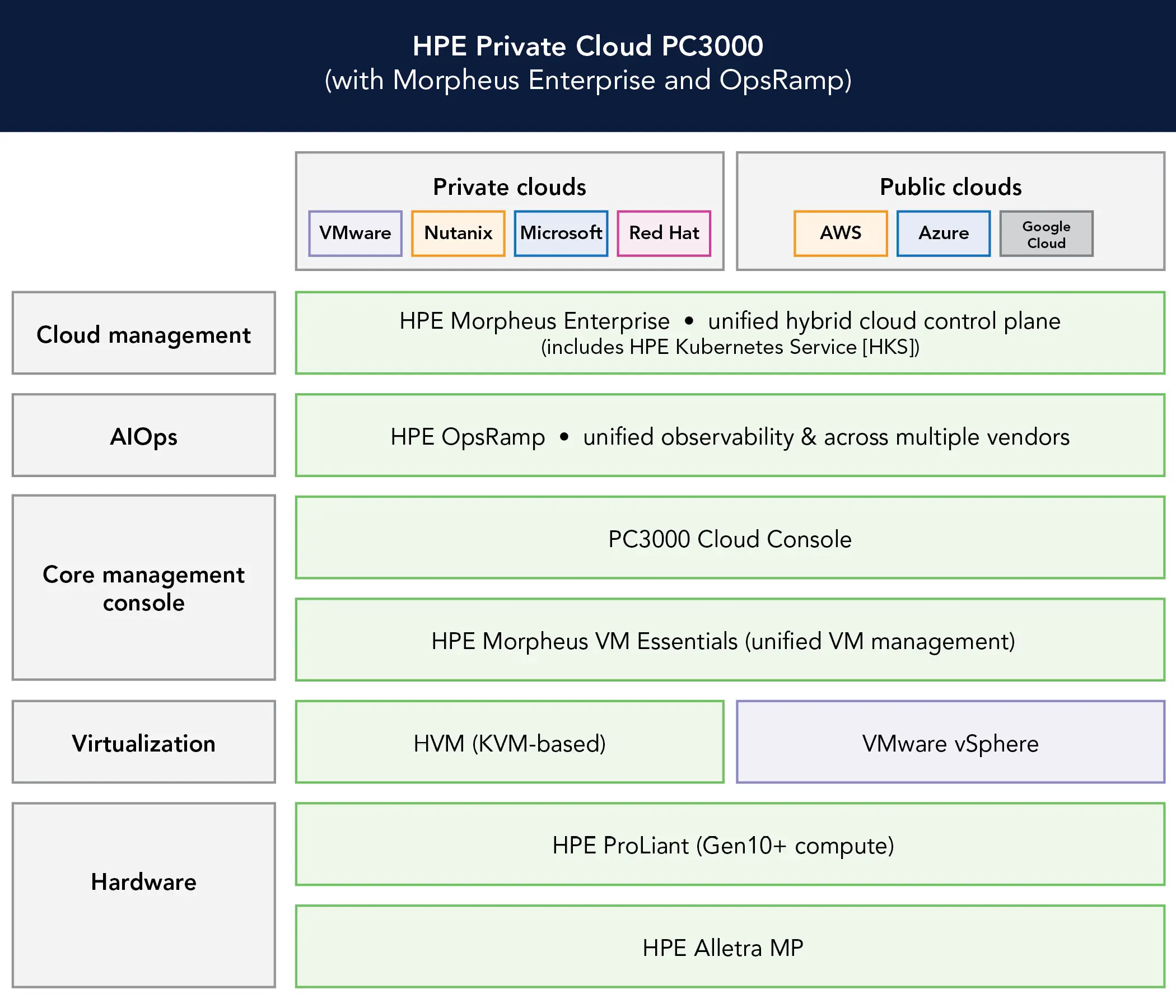Select the HPE Alletra MP box
The image size is (1176, 1008).
pos(730,947)
